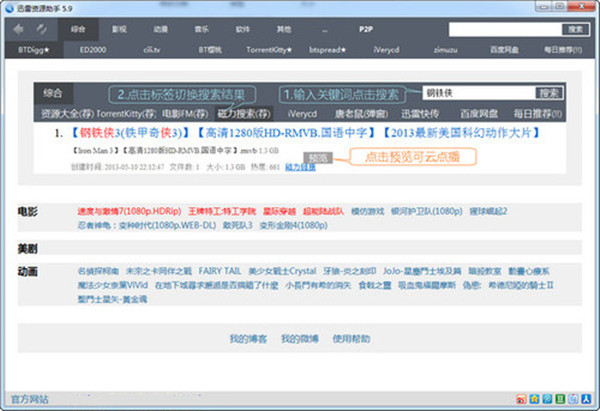Select the 唐老鼠(弹窗) tab in the guide
The width and height of the screenshot is (600, 411).
point(361,114)
